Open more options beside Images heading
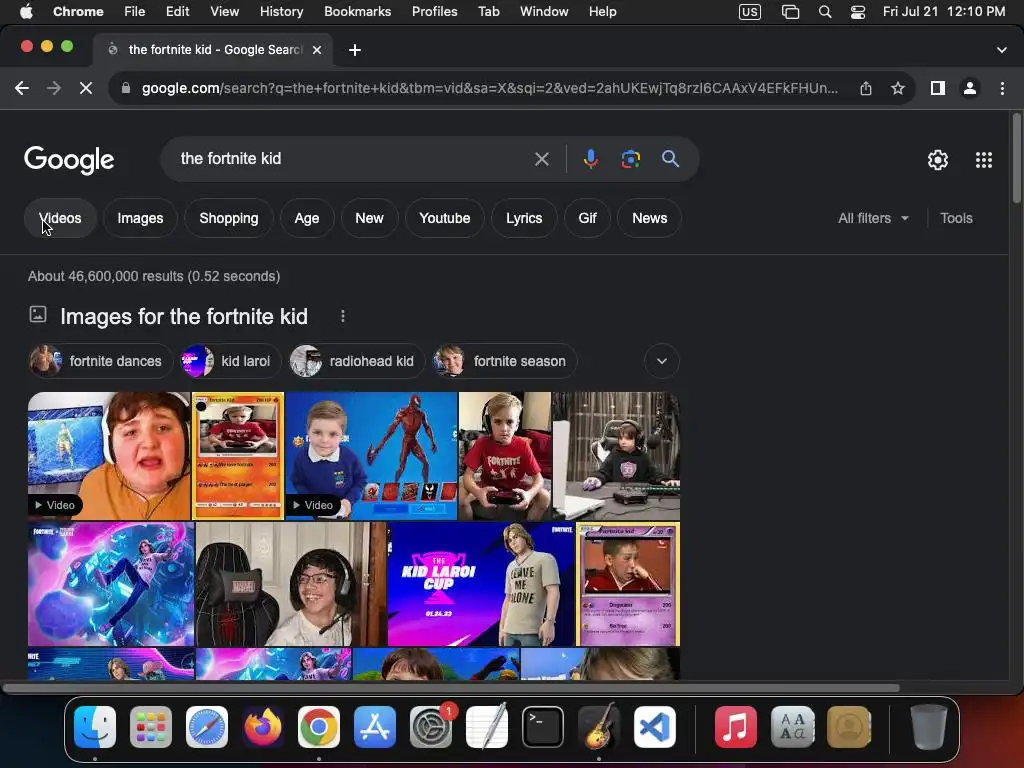This screenshot has height=768, width=1024. click(x=343, y=317)
